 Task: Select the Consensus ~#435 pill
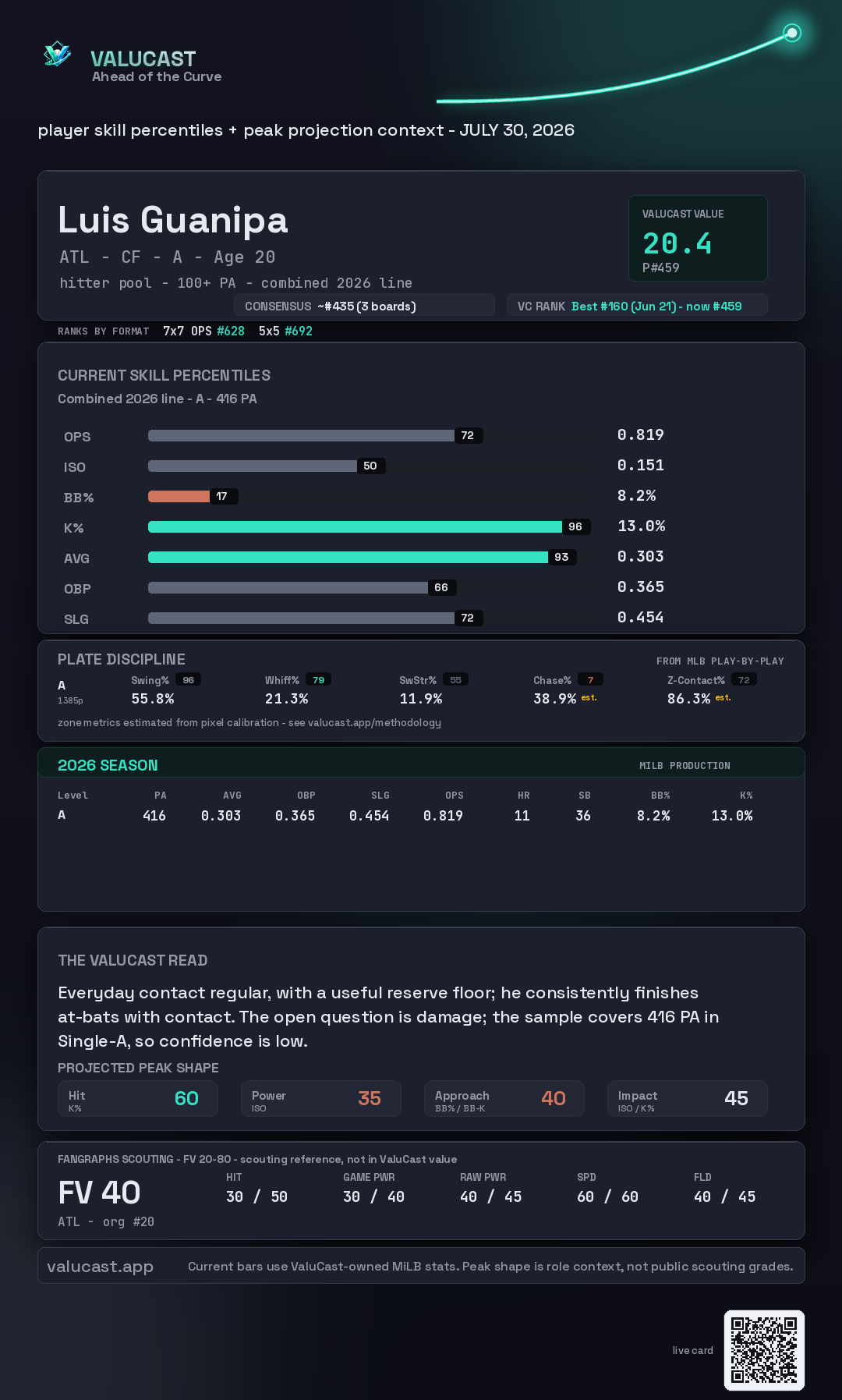[364, 306]
